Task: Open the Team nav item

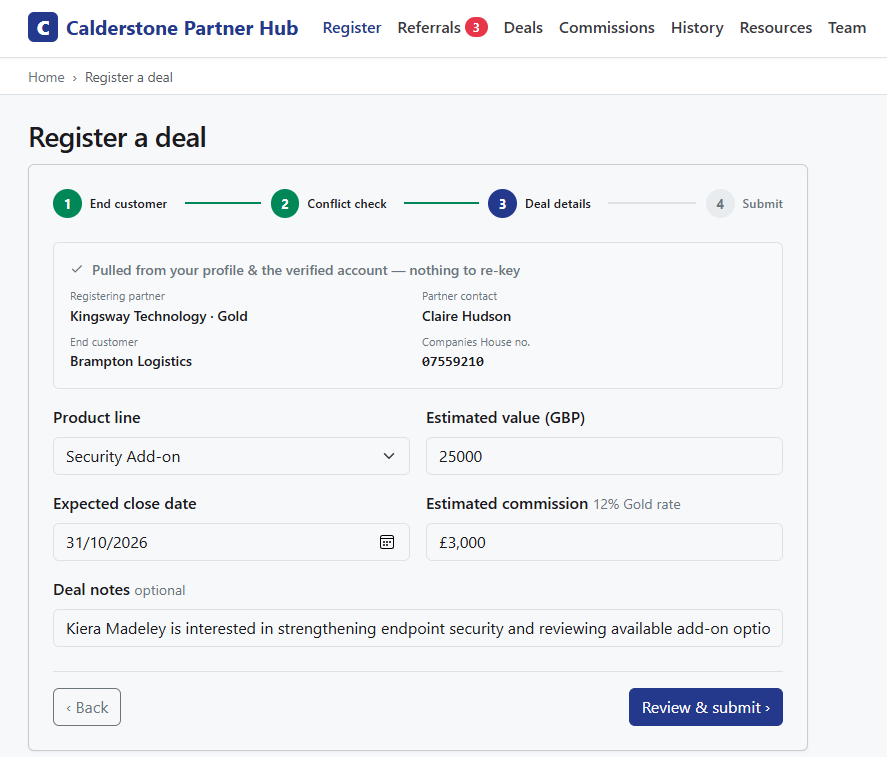Action: coord(847,28)
